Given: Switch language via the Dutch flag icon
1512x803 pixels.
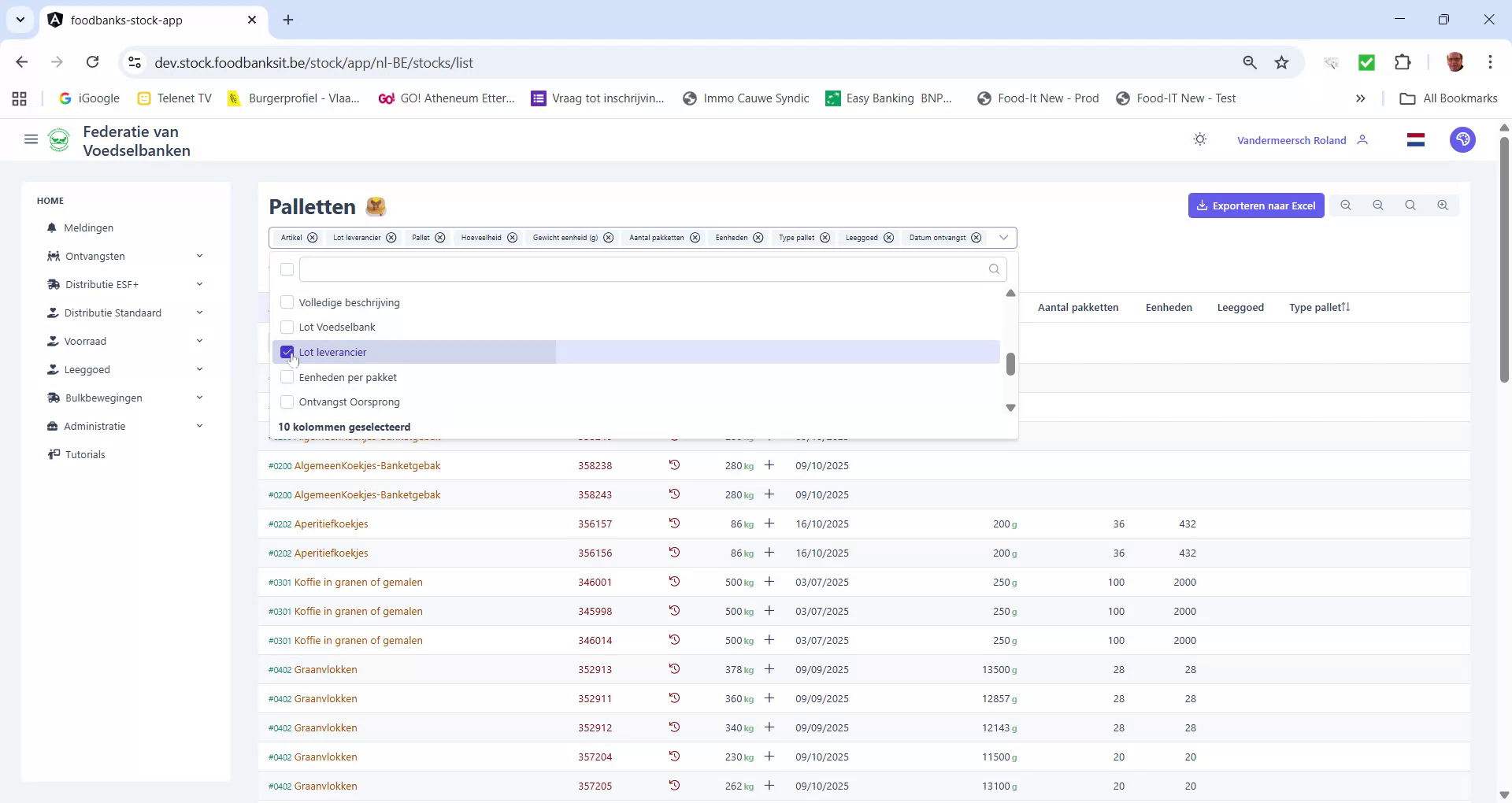Looking at the screenshot, I should point(1415,139).
